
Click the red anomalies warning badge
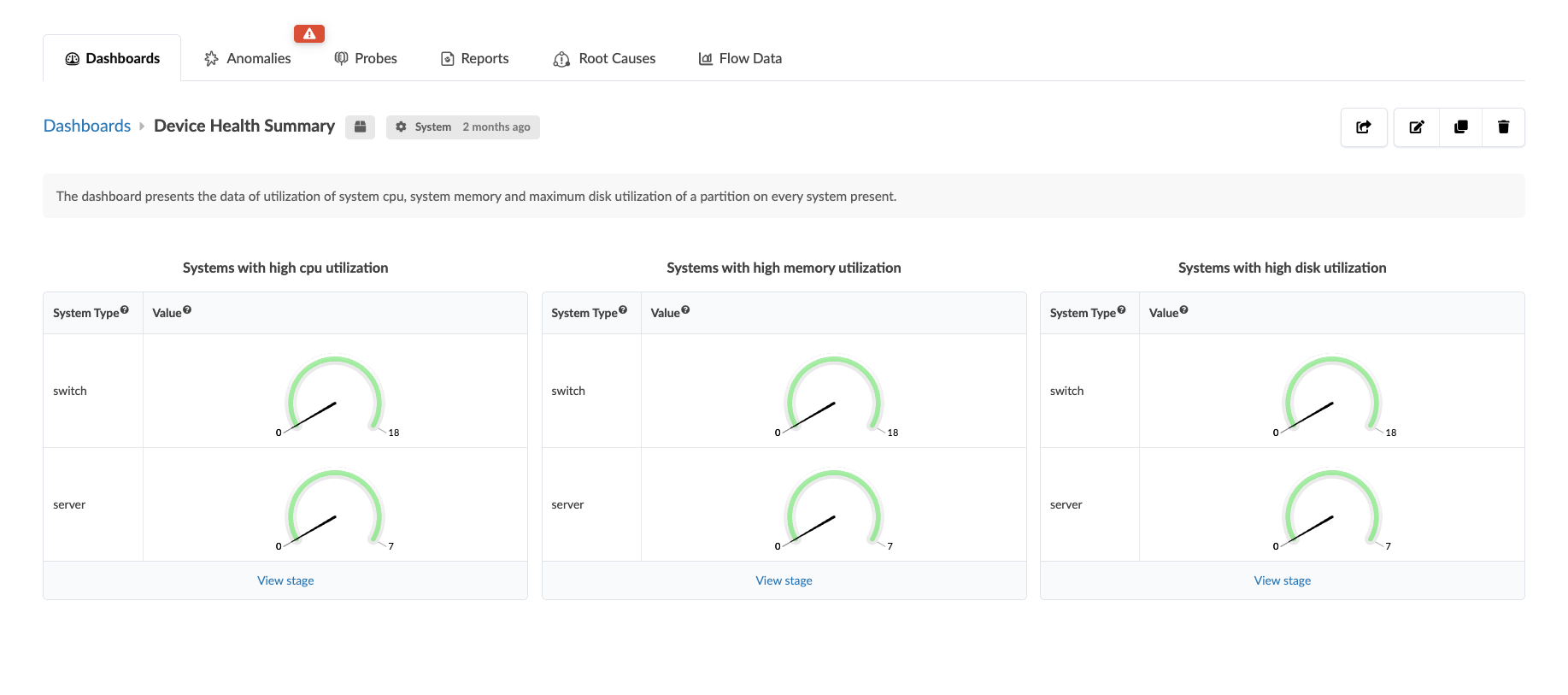point(309,33)
